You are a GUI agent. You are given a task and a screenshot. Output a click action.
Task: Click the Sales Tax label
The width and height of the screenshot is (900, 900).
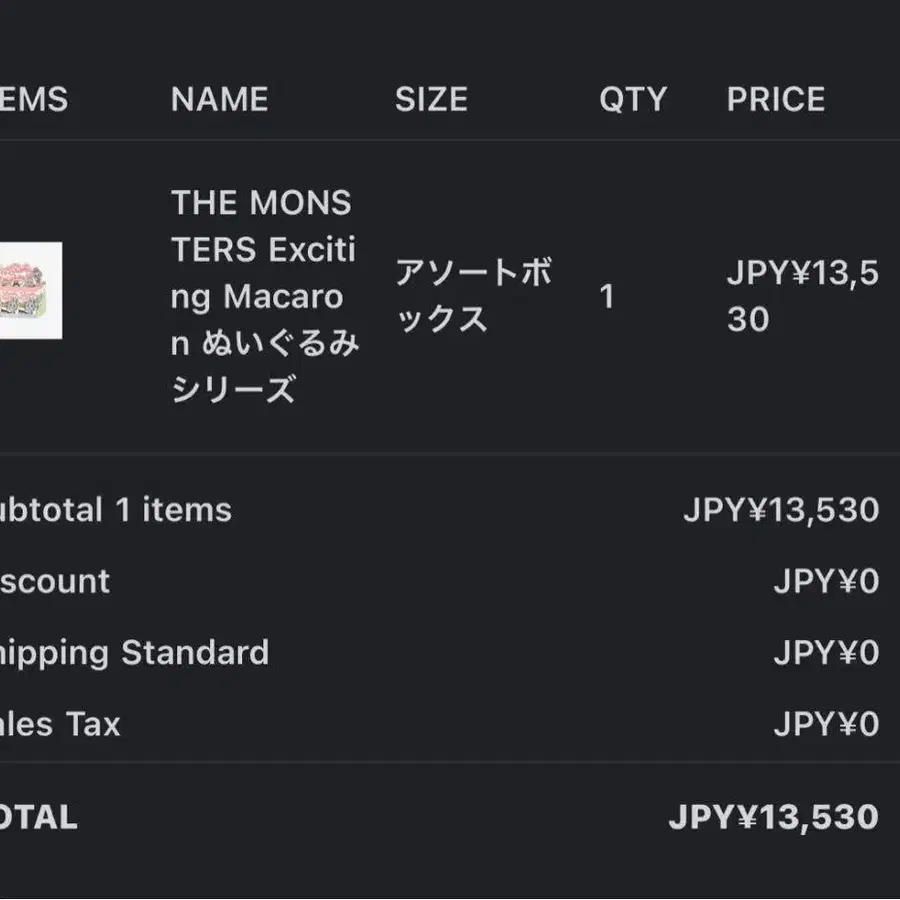tap(60, 724)
